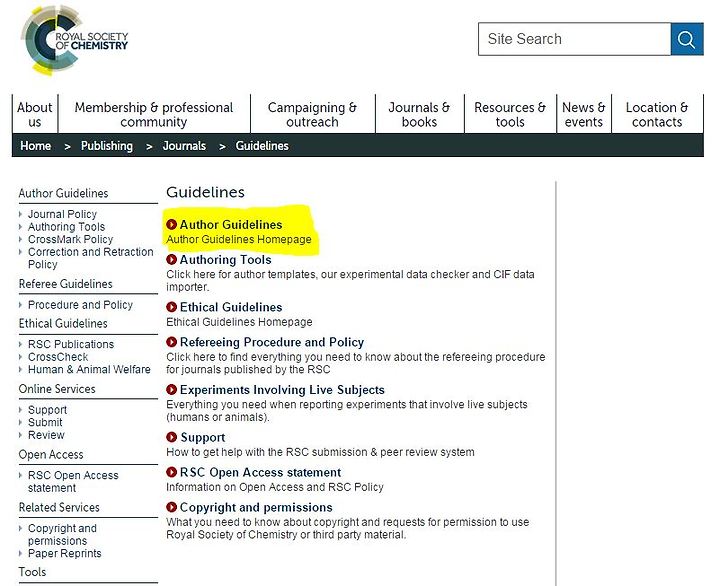720x586 pixels.
Task: Open the Journals & books menu
Action: pyautogui.click(x=419, y=114)
